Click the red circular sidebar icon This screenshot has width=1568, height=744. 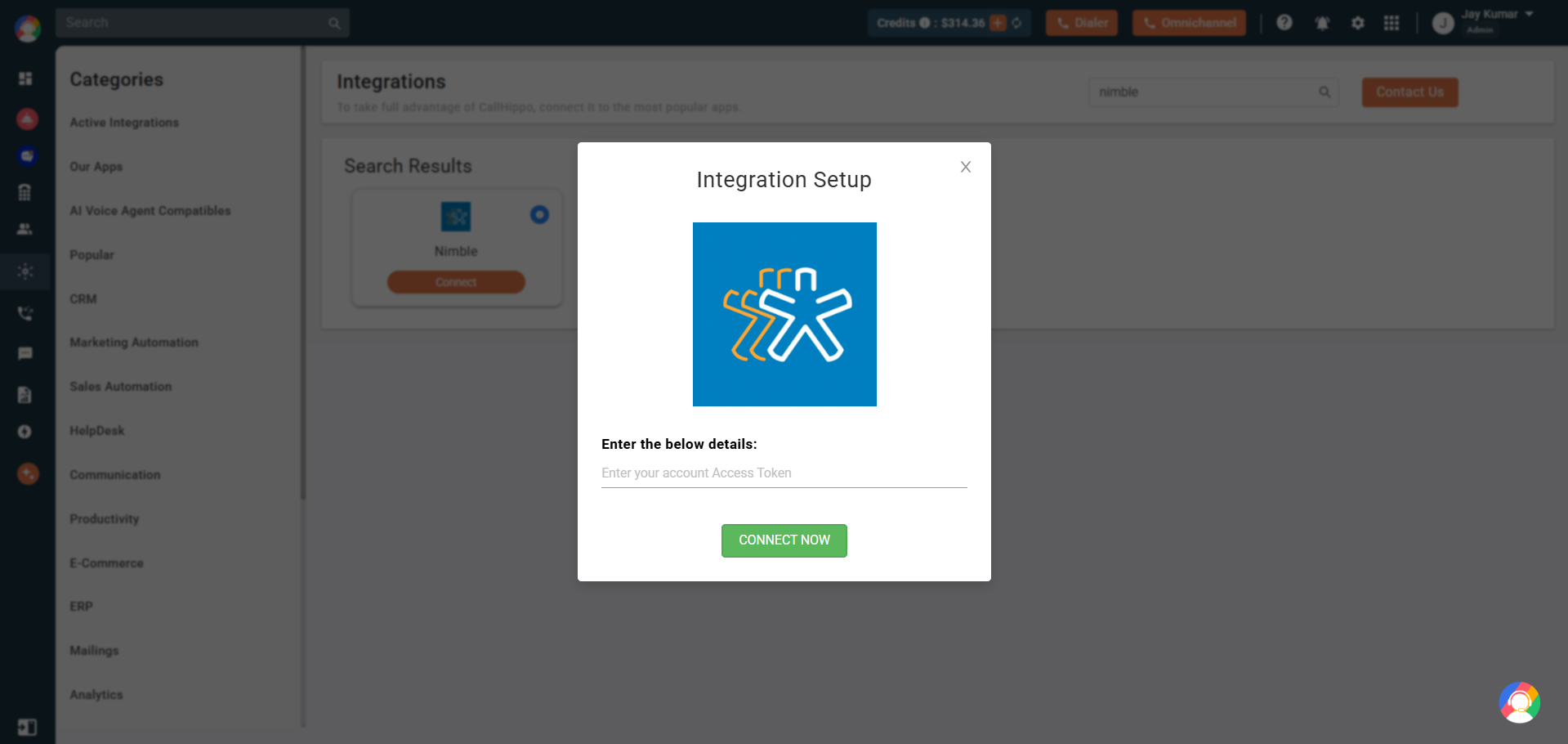(27, 119)
